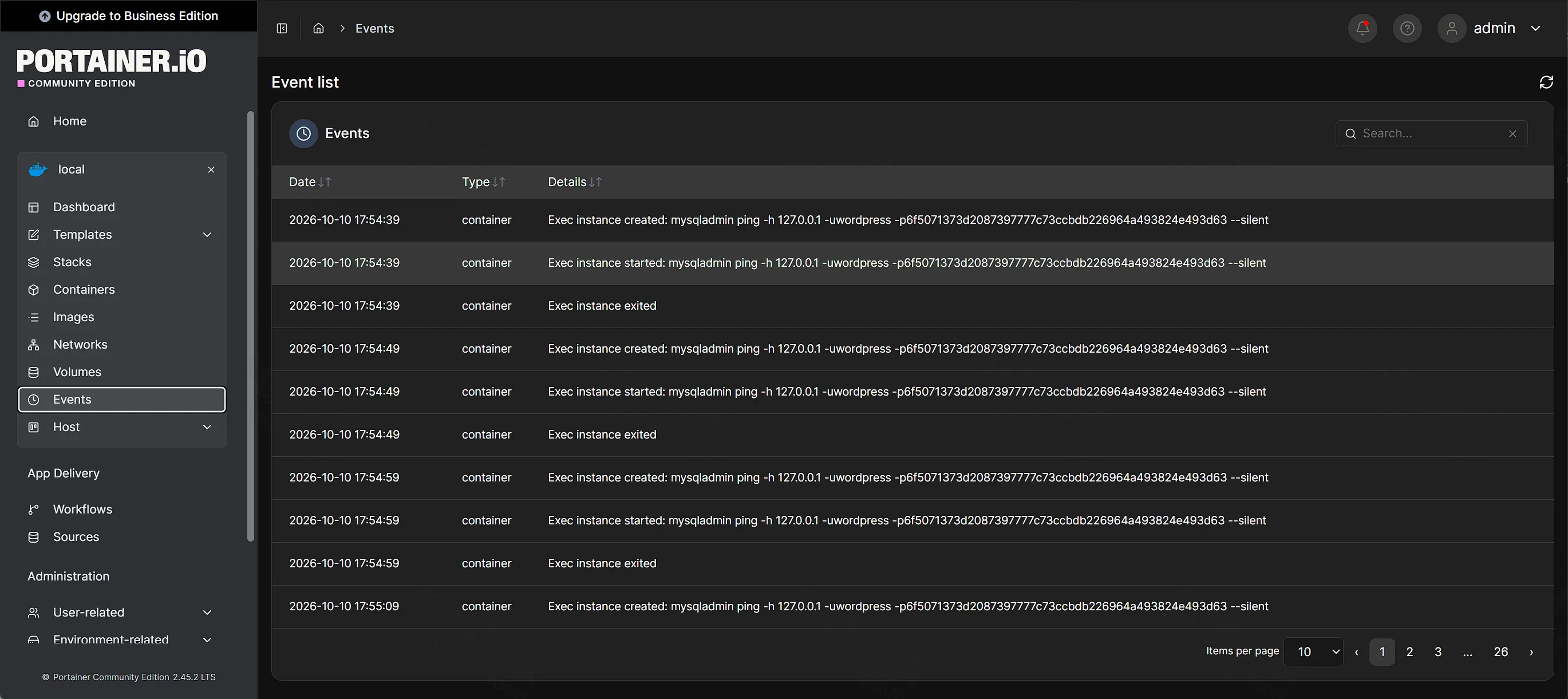Close the local environment with X
The height and width of the screenshot is (699, 1568).
tap(211, 169)
